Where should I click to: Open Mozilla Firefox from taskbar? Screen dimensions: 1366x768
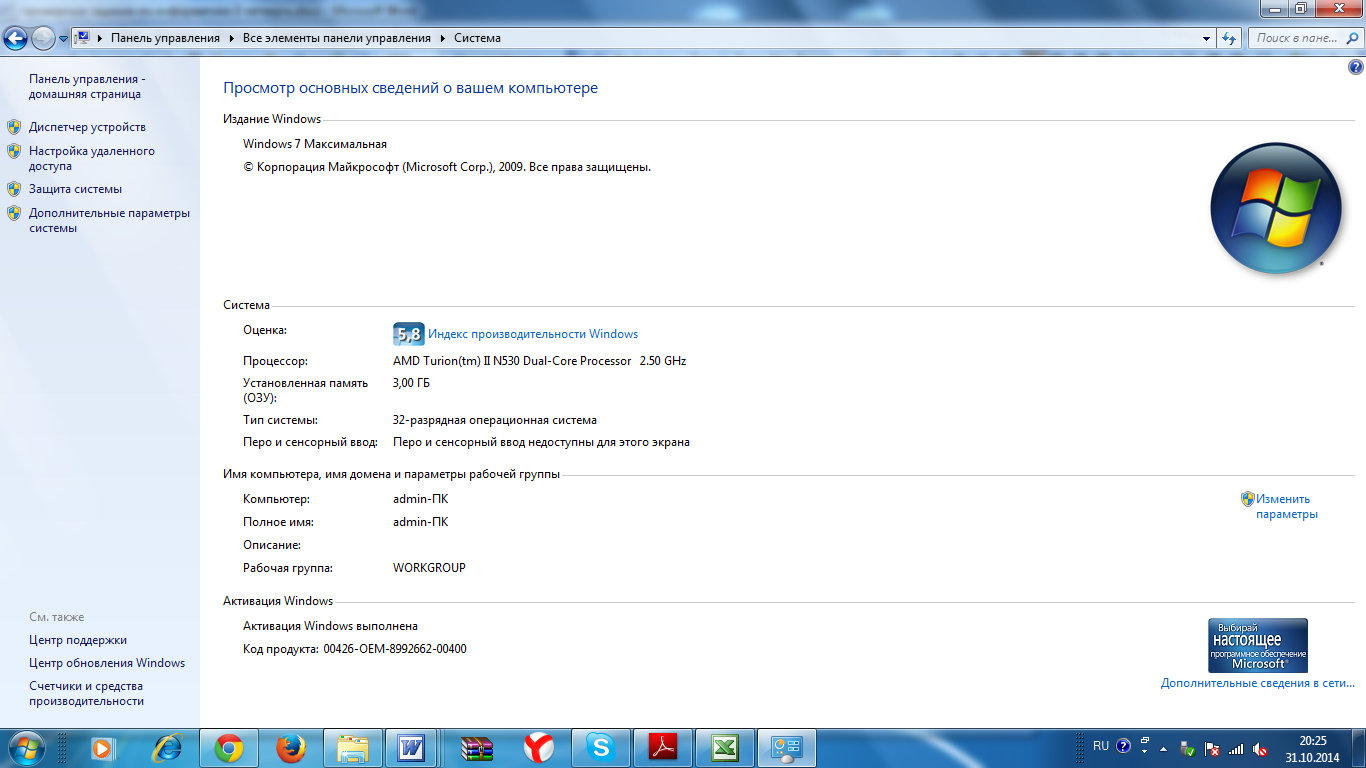[x=291, y=747]
